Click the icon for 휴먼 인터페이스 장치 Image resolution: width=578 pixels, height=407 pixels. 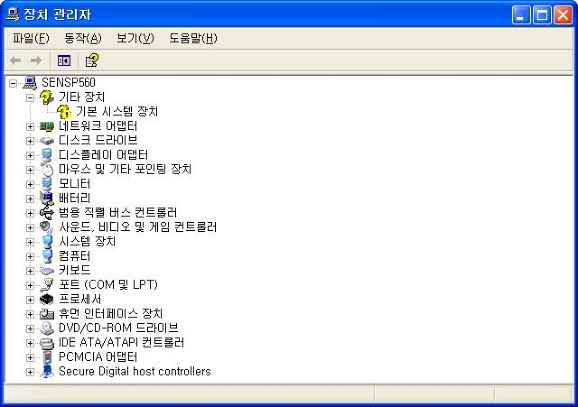[x=47, y=314]
